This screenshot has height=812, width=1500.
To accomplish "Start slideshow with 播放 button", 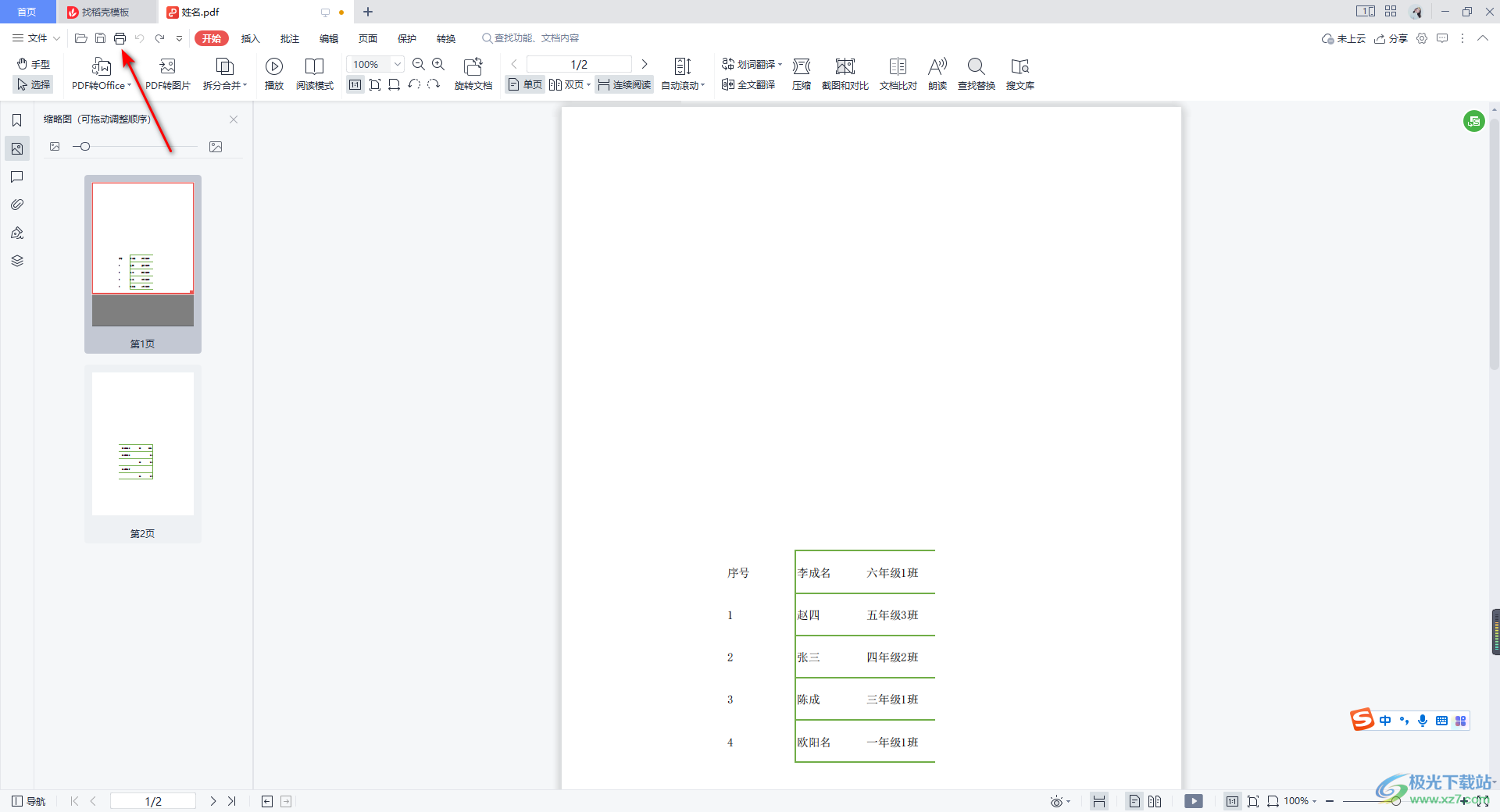I will point(274,74).
